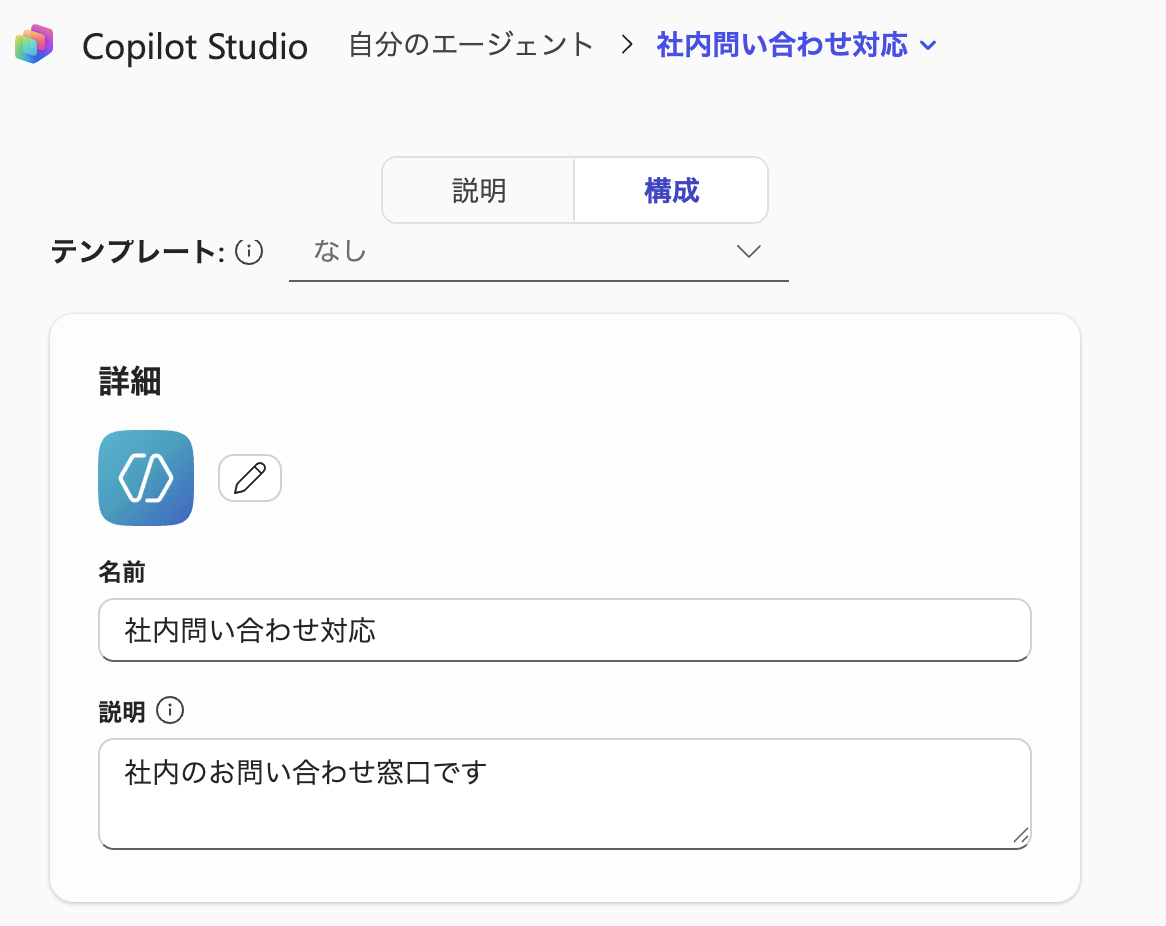This screenshot has height=926, width=1166.
Task: Click the 社内問い合わせ対応 breadcrumb link
Action: tap(783, 45)
